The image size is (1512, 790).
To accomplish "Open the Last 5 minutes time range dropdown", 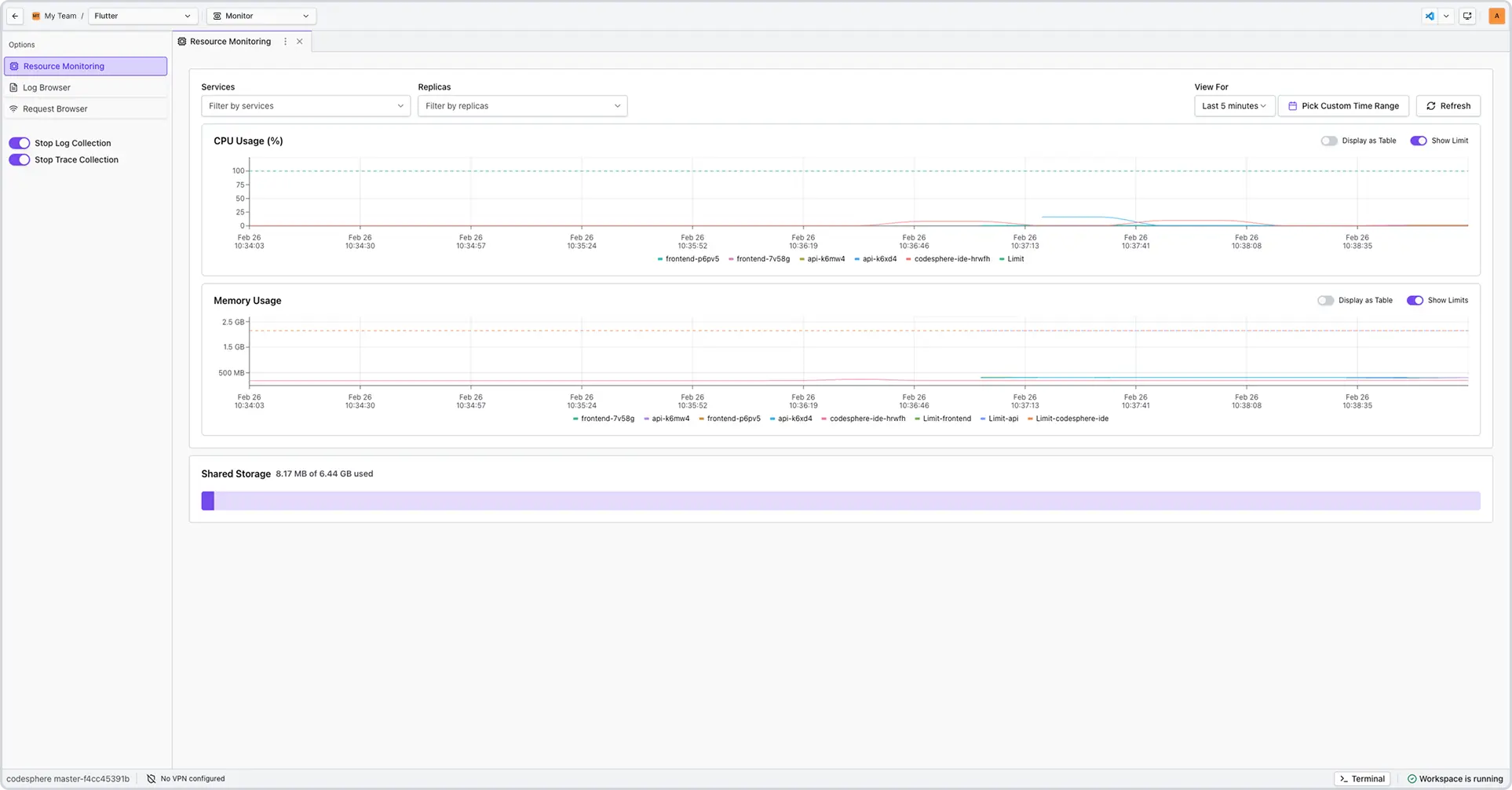I will 1233,105.
